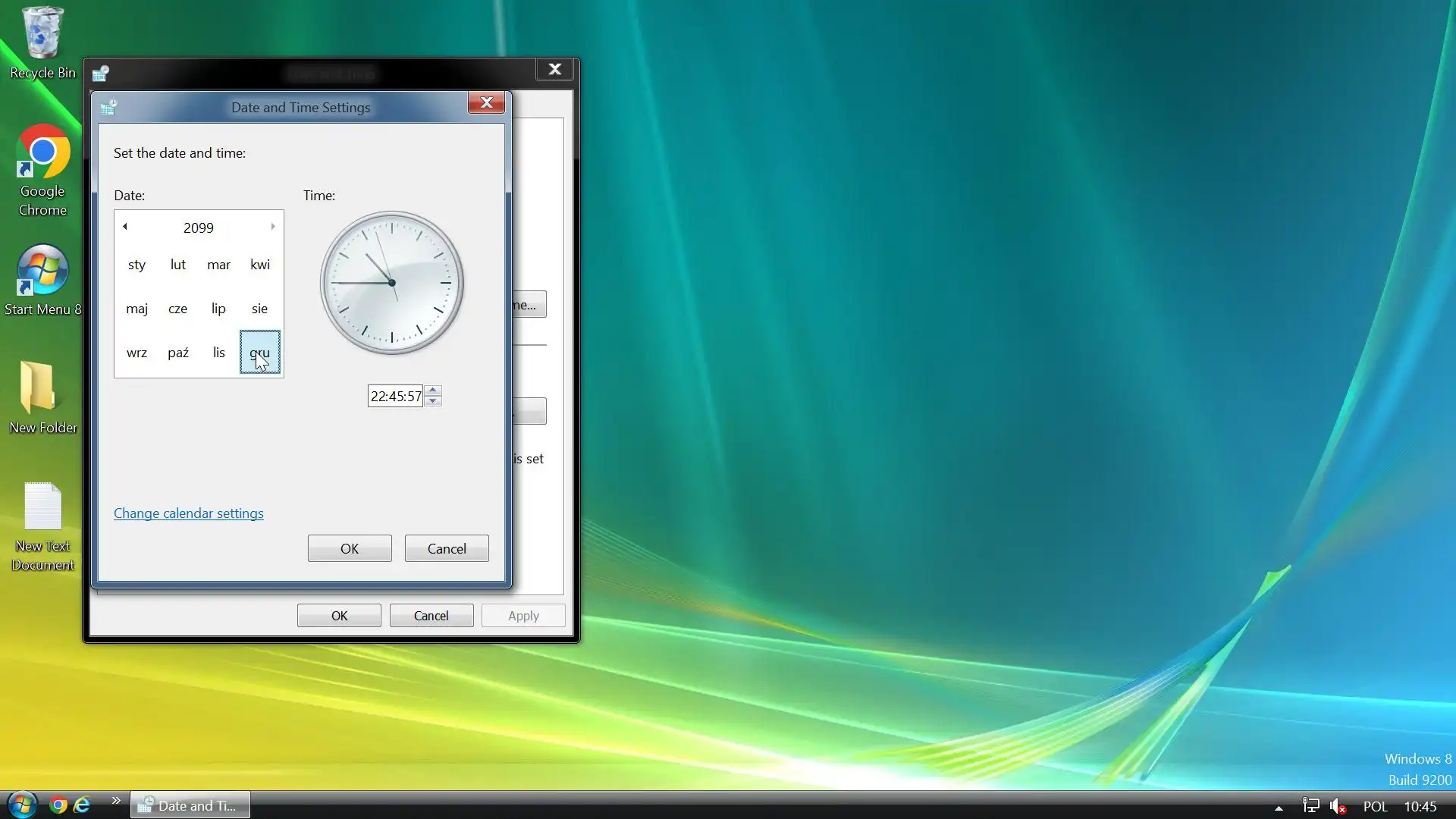This screenshot has width=1456, height=819.
Task: Expand the 2099 year header view
Action: point(198,227)
